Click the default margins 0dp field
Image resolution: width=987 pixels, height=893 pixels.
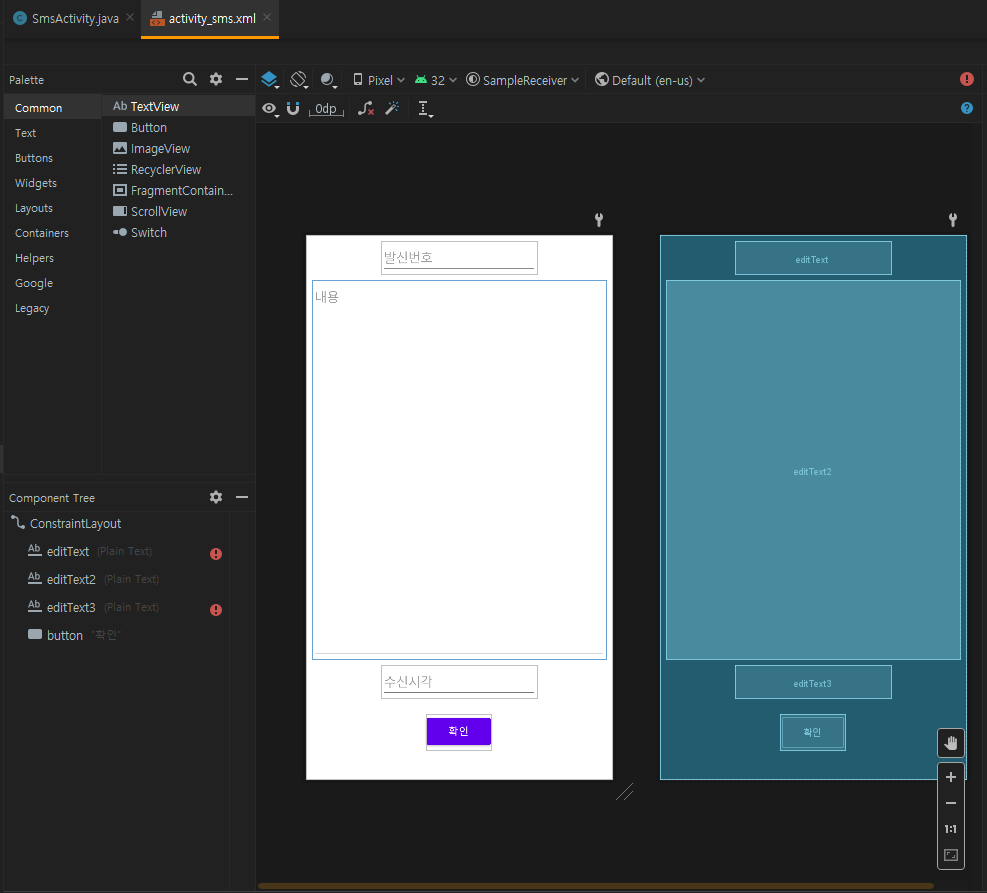326,109
